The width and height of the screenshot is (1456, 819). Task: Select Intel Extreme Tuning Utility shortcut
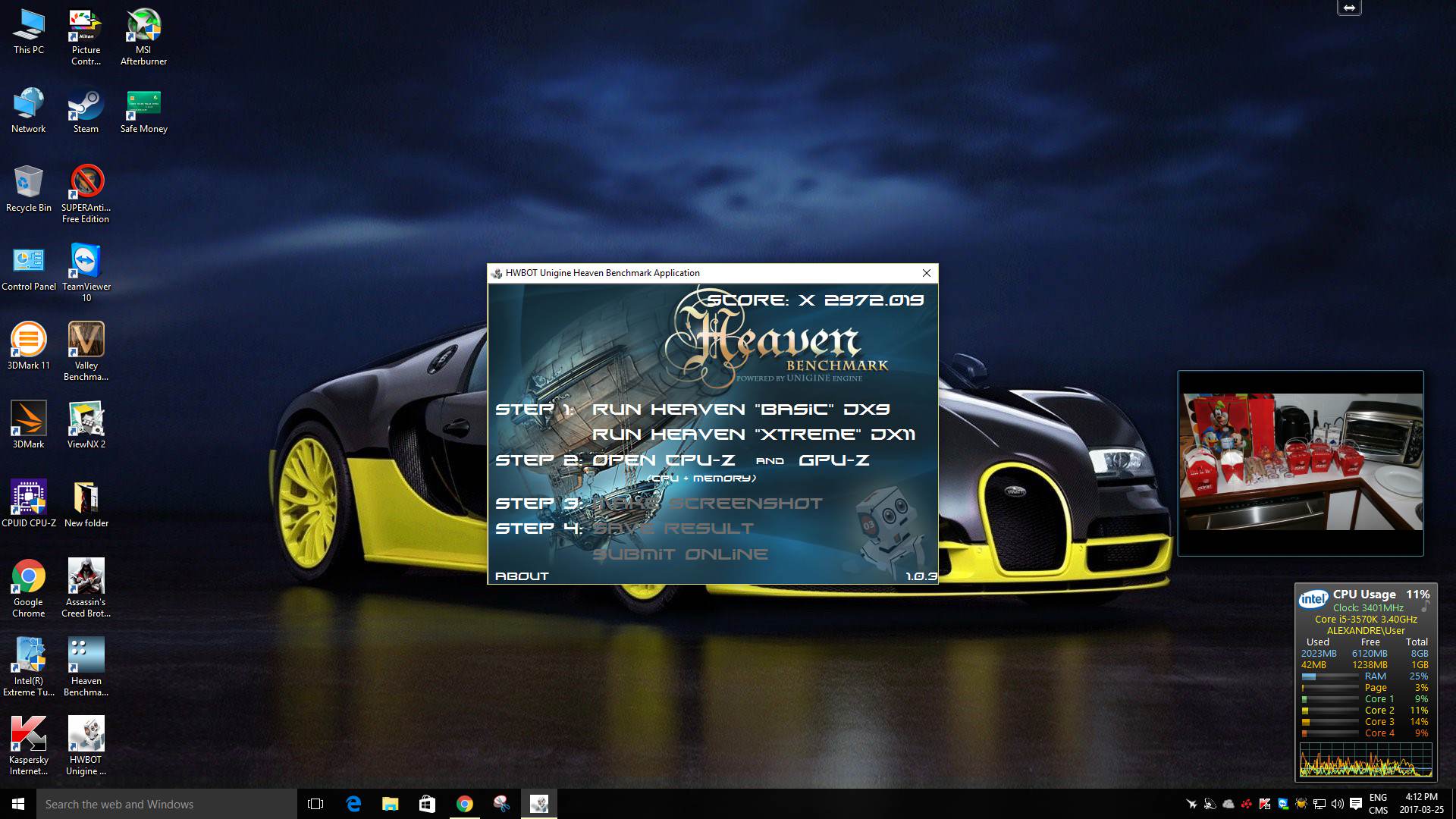29,667
